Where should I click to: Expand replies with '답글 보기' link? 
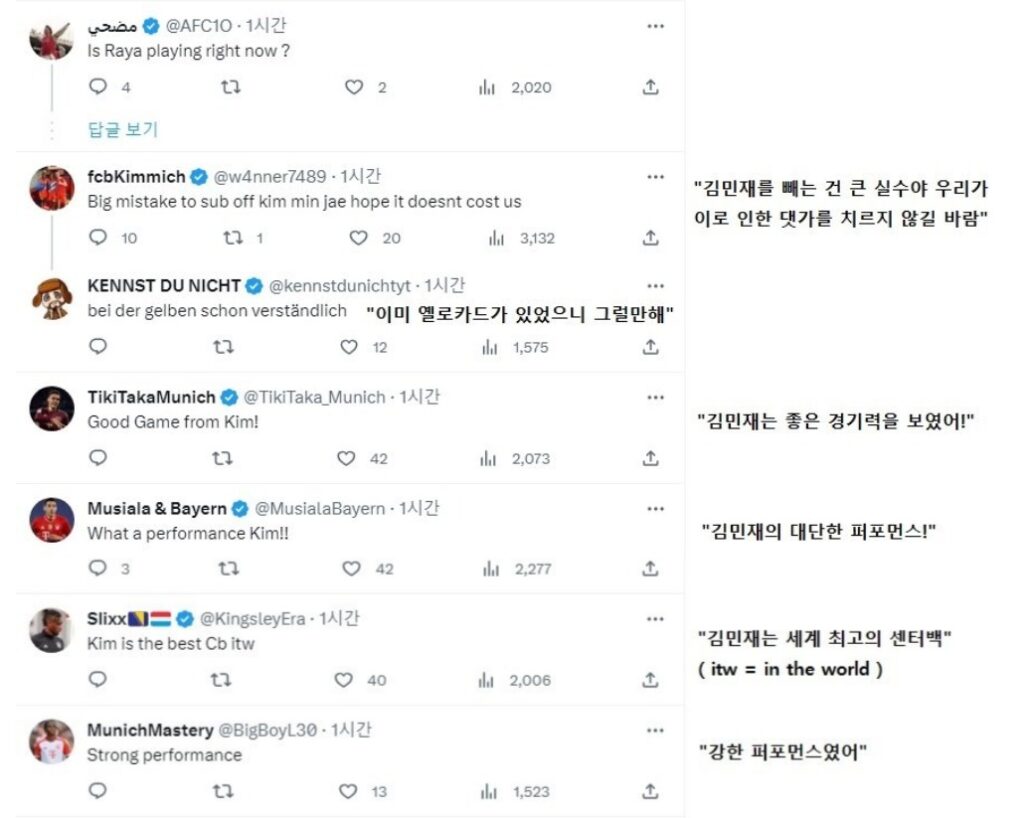[x=123, y=129]
